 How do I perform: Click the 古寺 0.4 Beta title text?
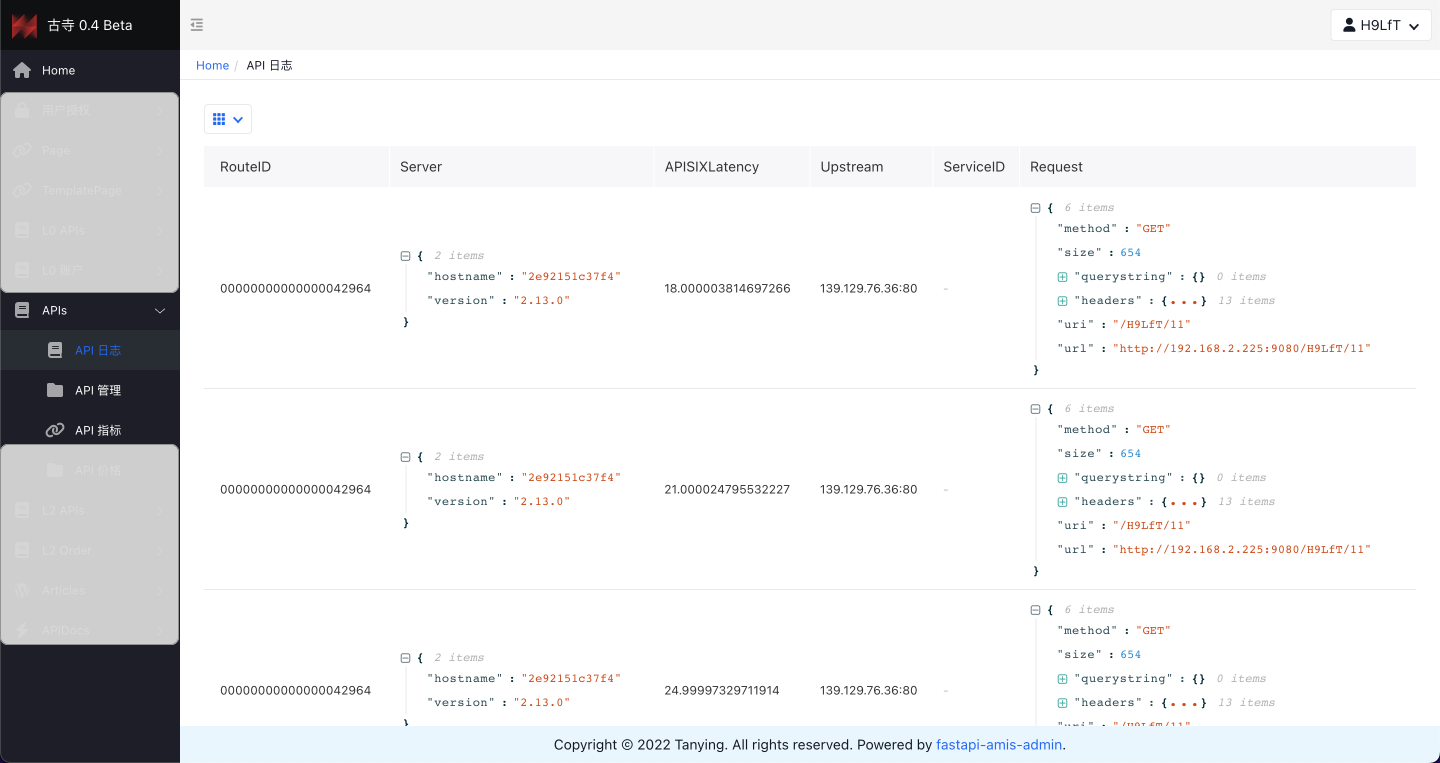pos(90,25)
